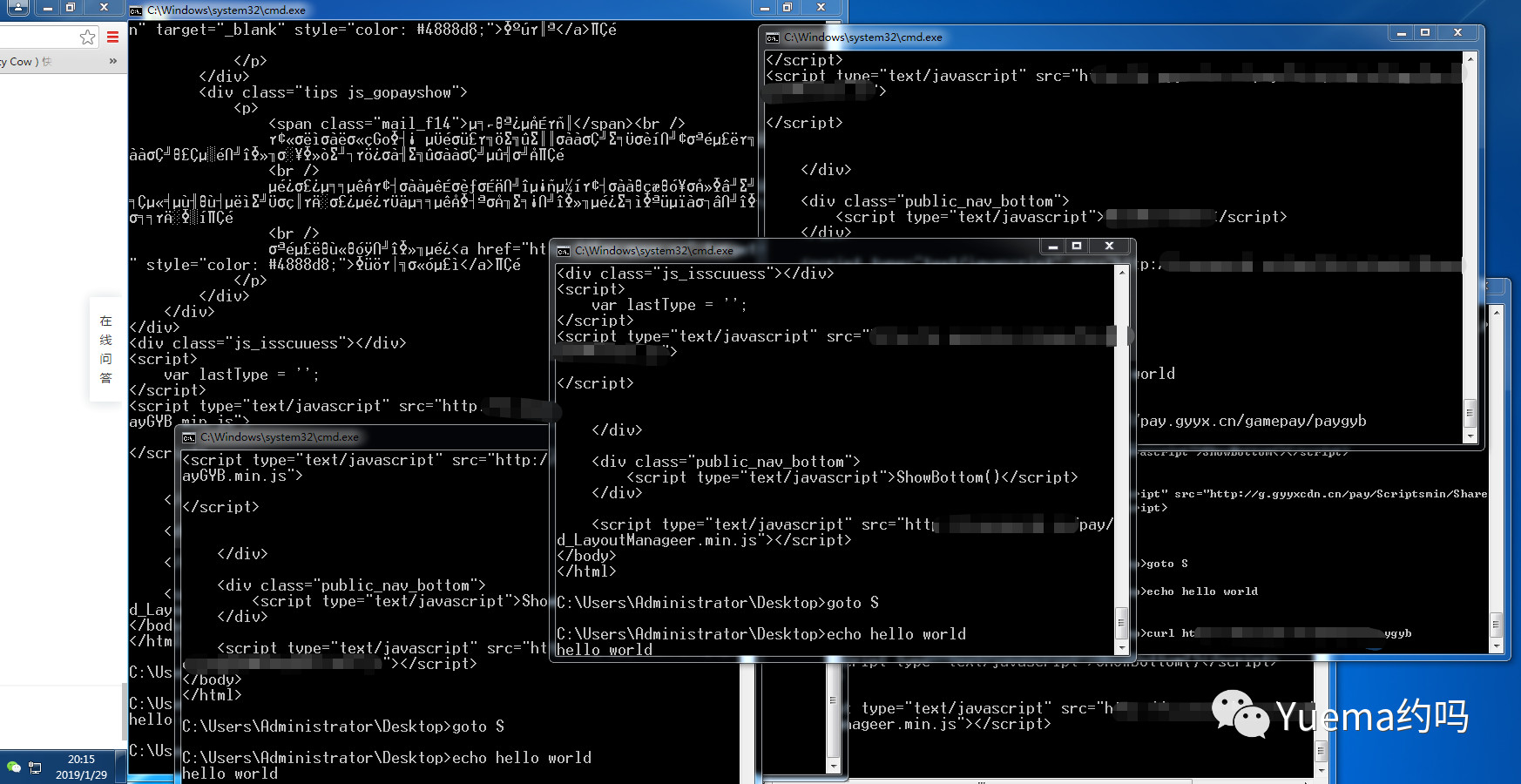Click the 'curl ht' command in the far-right background window
This screenshot has height=784, width=1521.
[x=1169, y=633]
